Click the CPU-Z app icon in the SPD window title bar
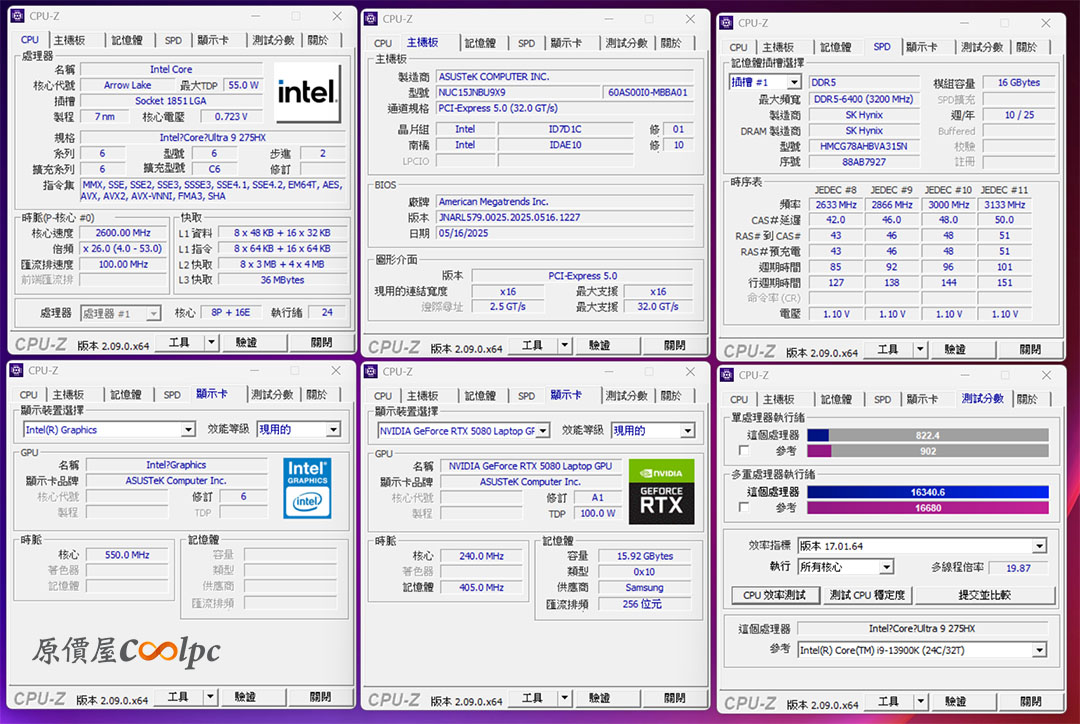Image resolution: width=1080 pixels, height=724 pixels. [726, 23]
